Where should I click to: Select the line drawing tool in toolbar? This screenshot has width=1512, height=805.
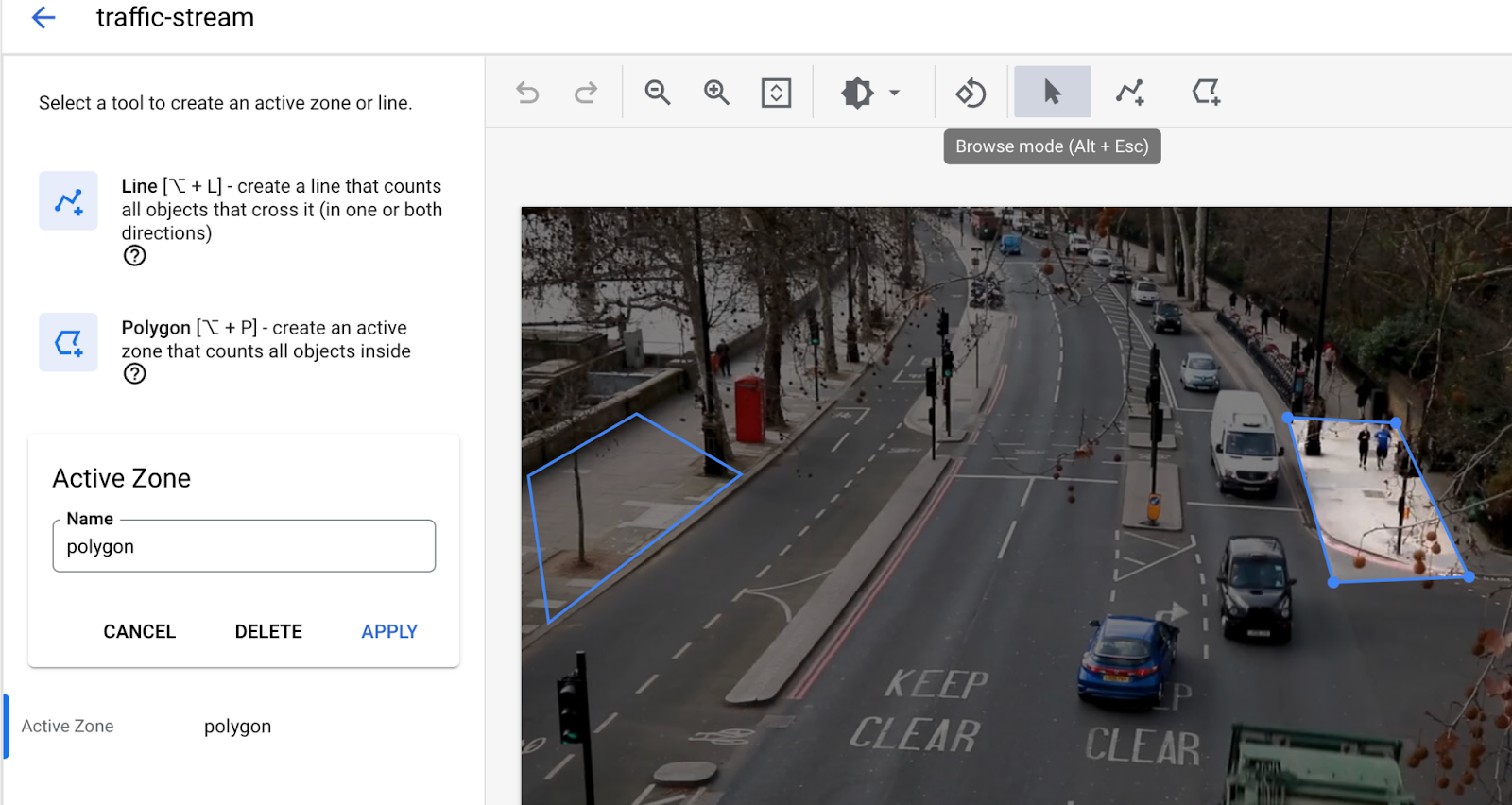[x=1129, y=92]
